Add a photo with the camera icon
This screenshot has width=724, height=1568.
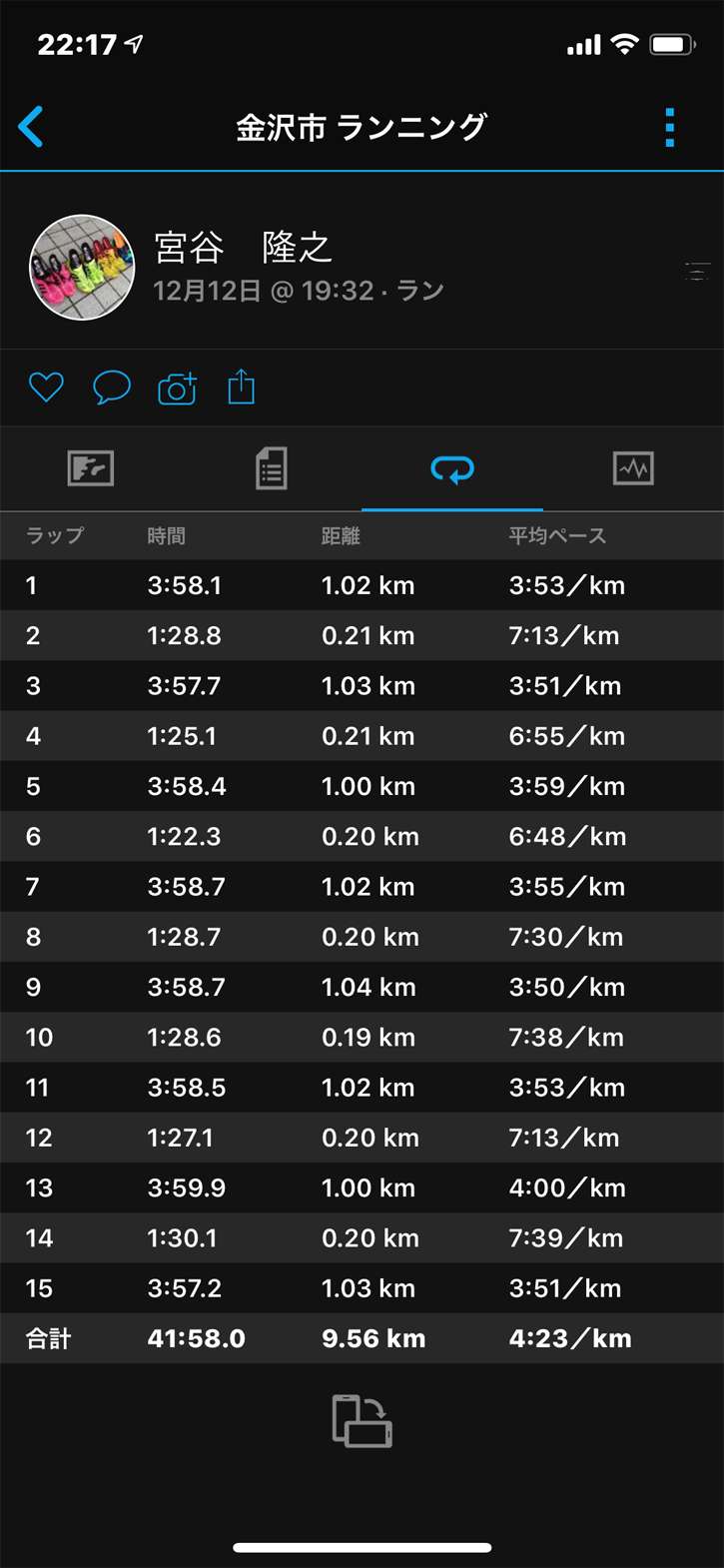(x=177, y=388)
